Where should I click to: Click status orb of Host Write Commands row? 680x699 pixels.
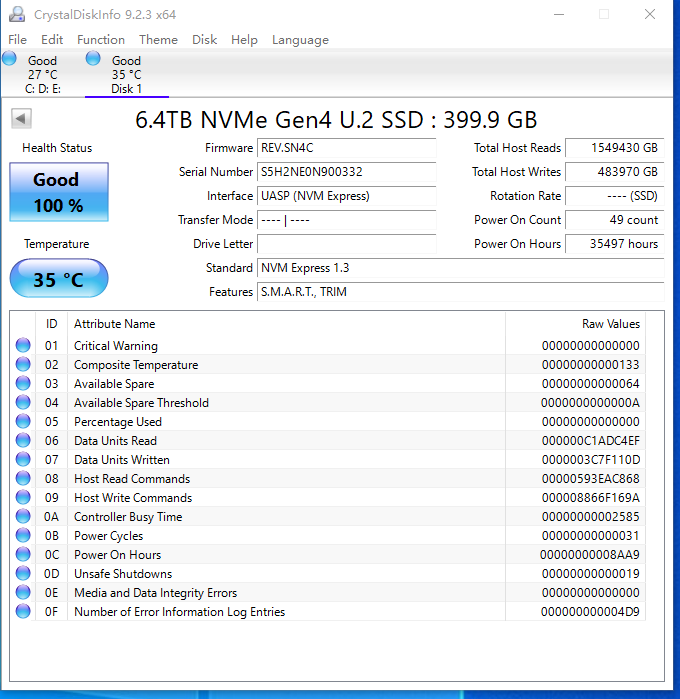(23, 498)
